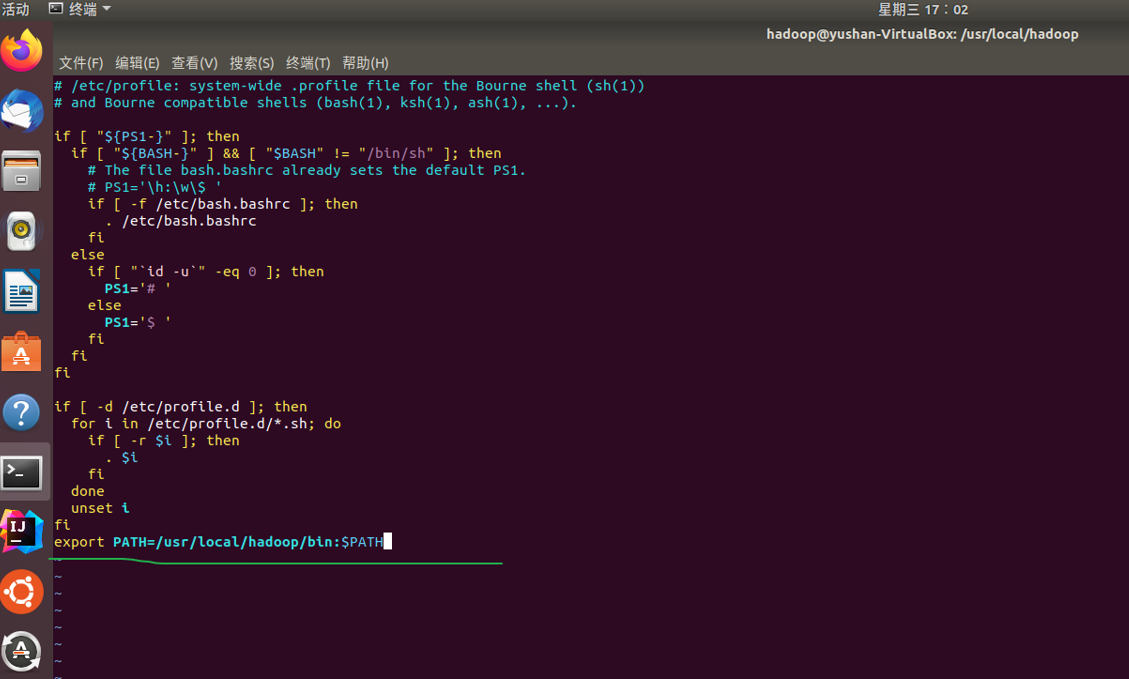Click the '# /etc/profile: system-wide' comment line
Image resolution: width=1129 pixels, height=679 pixels.
(349, 86)
